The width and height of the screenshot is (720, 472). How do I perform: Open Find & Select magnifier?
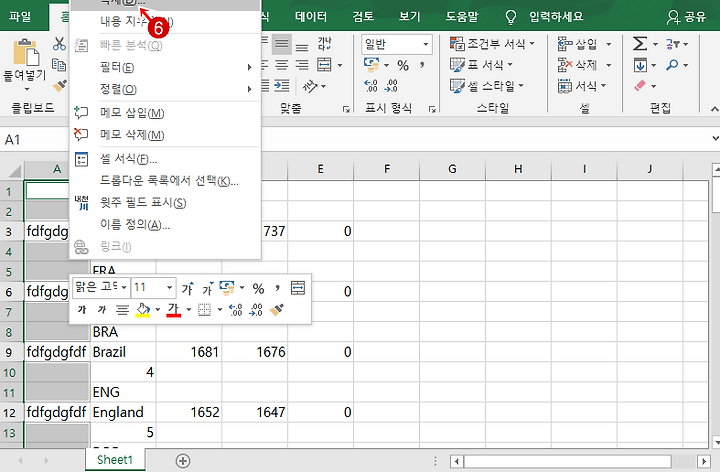coord(672,65)
